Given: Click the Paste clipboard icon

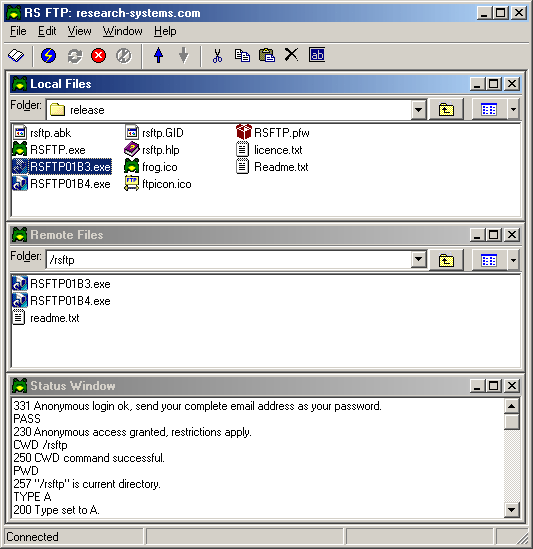Looking at the screenshot, I should point(266,55).
